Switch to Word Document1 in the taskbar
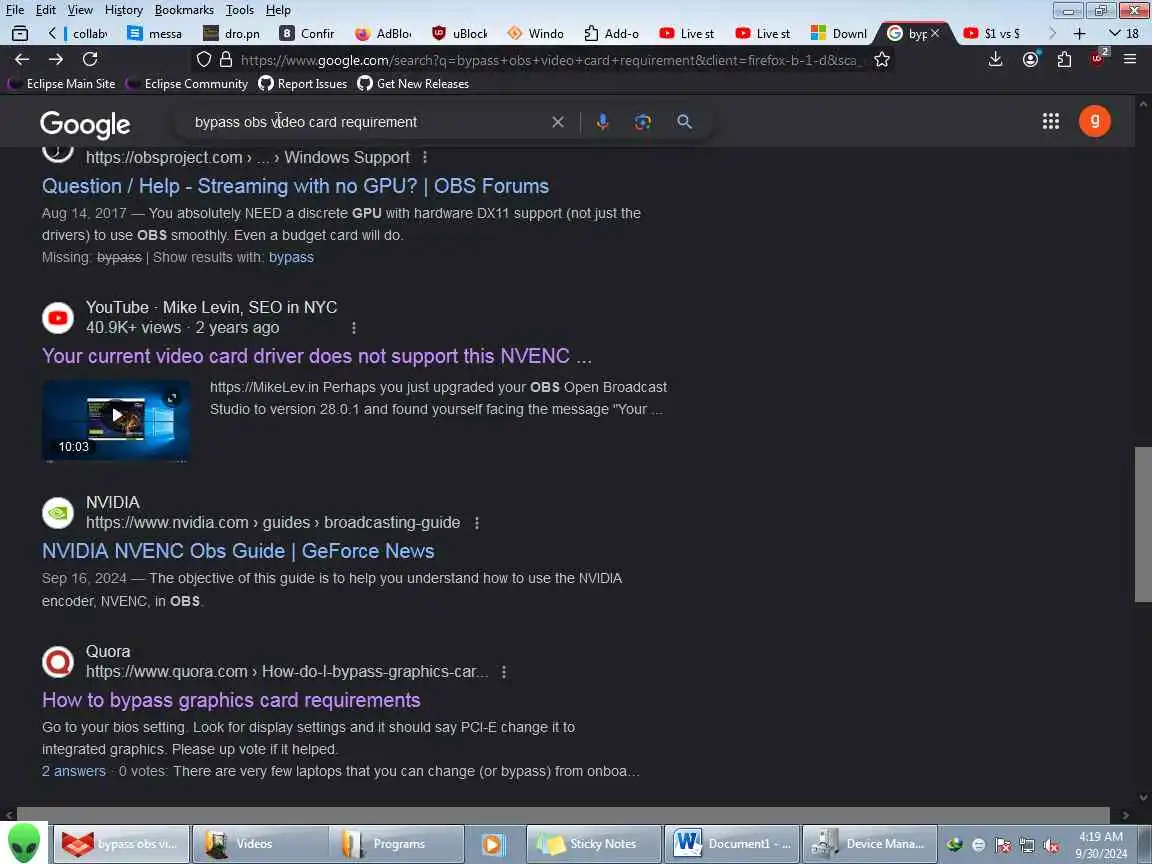Image resolution: width=1152 pixels, height=864 pixels. [732, 843]
